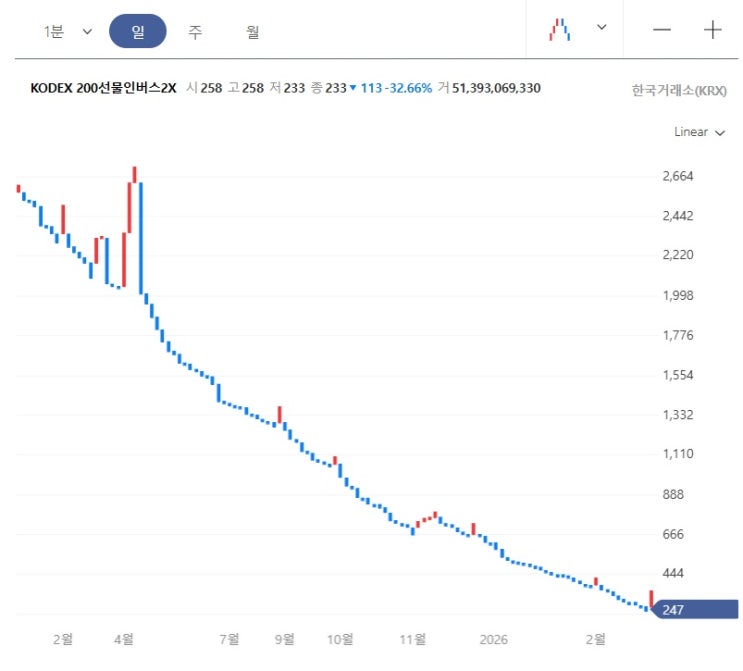Image resolution: width=743 pixels, height=671 pixels.
Task: Click the open price 시 258 value
Action: pyautogui.click(x=204, y=88)
